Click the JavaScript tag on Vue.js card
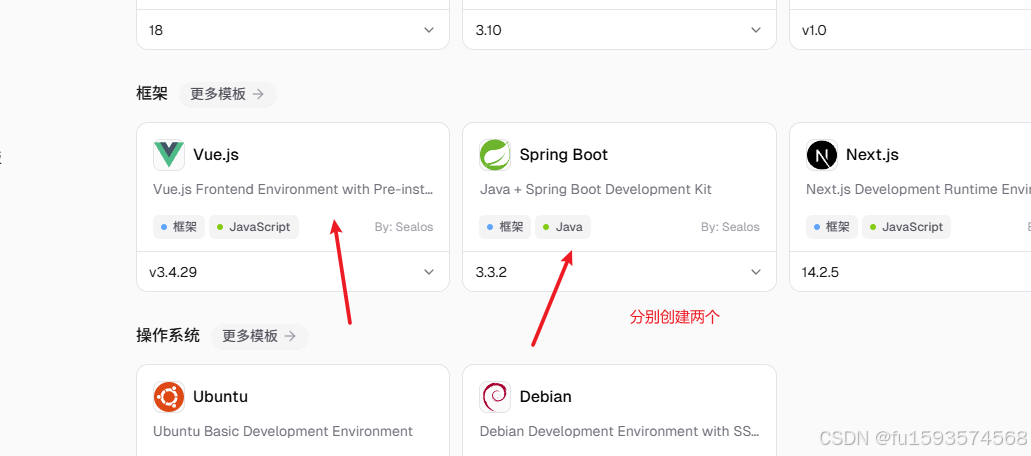 (x=254, y=227)
